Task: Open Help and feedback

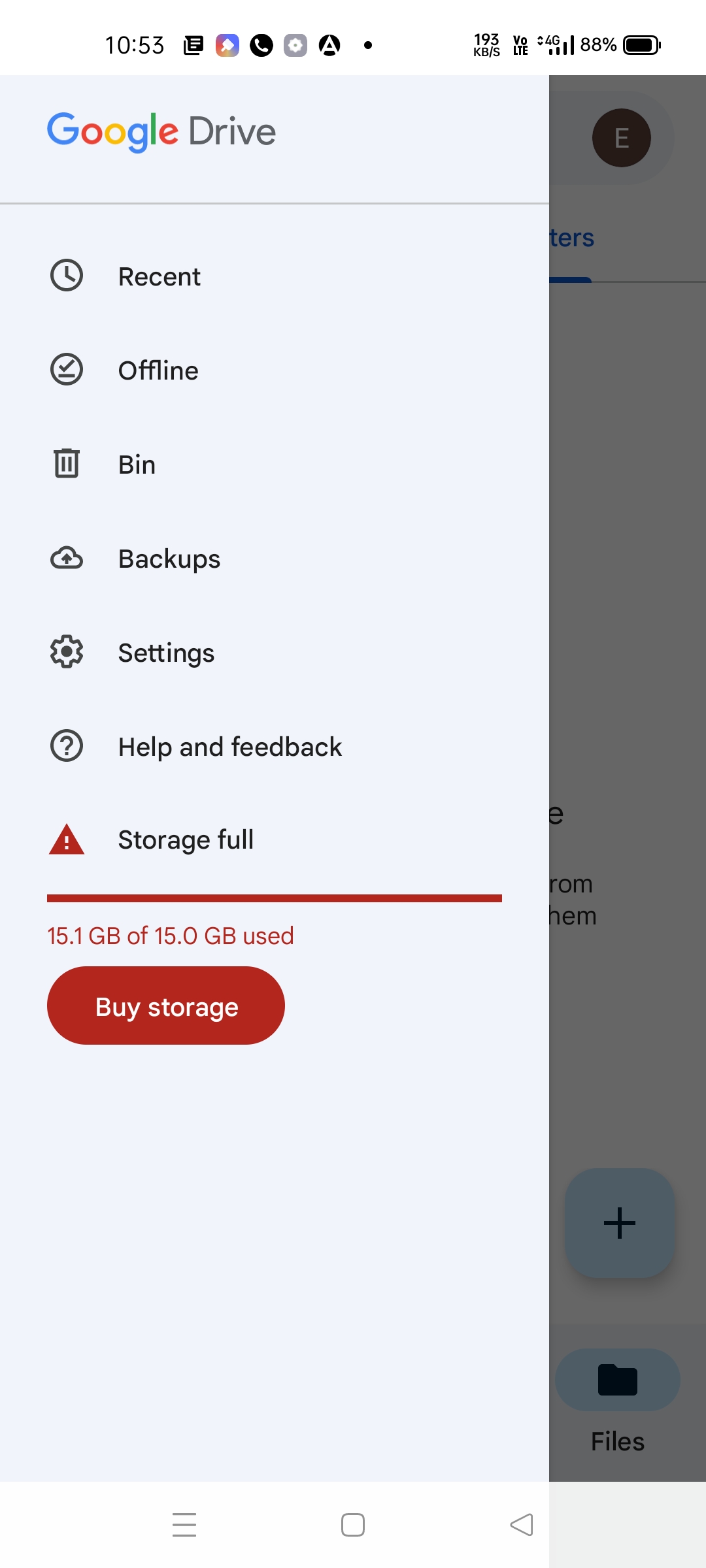Action: [x=275, y=747]
